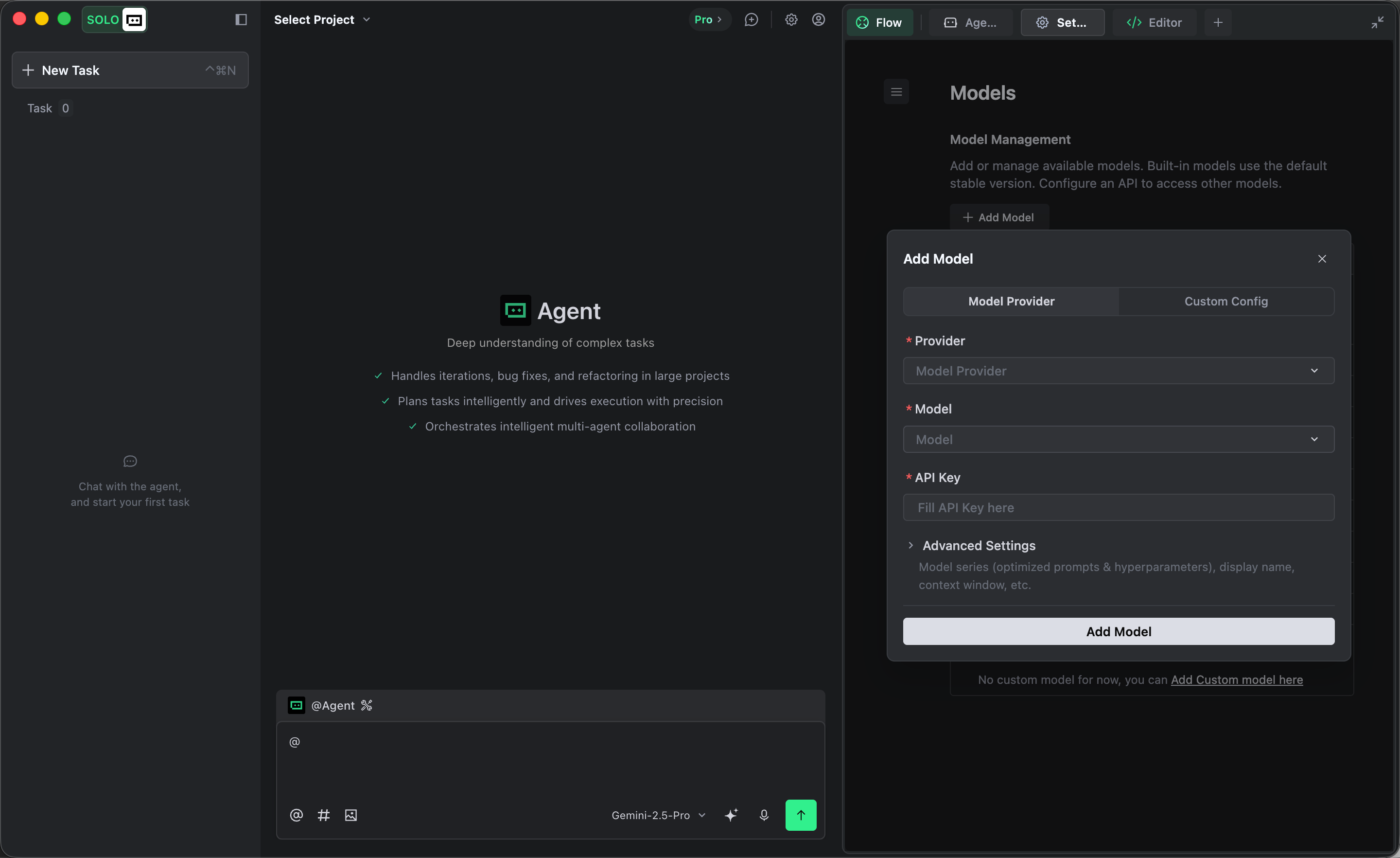
Task: Click the # context icon in toolbar
Action: pos(323,815)
